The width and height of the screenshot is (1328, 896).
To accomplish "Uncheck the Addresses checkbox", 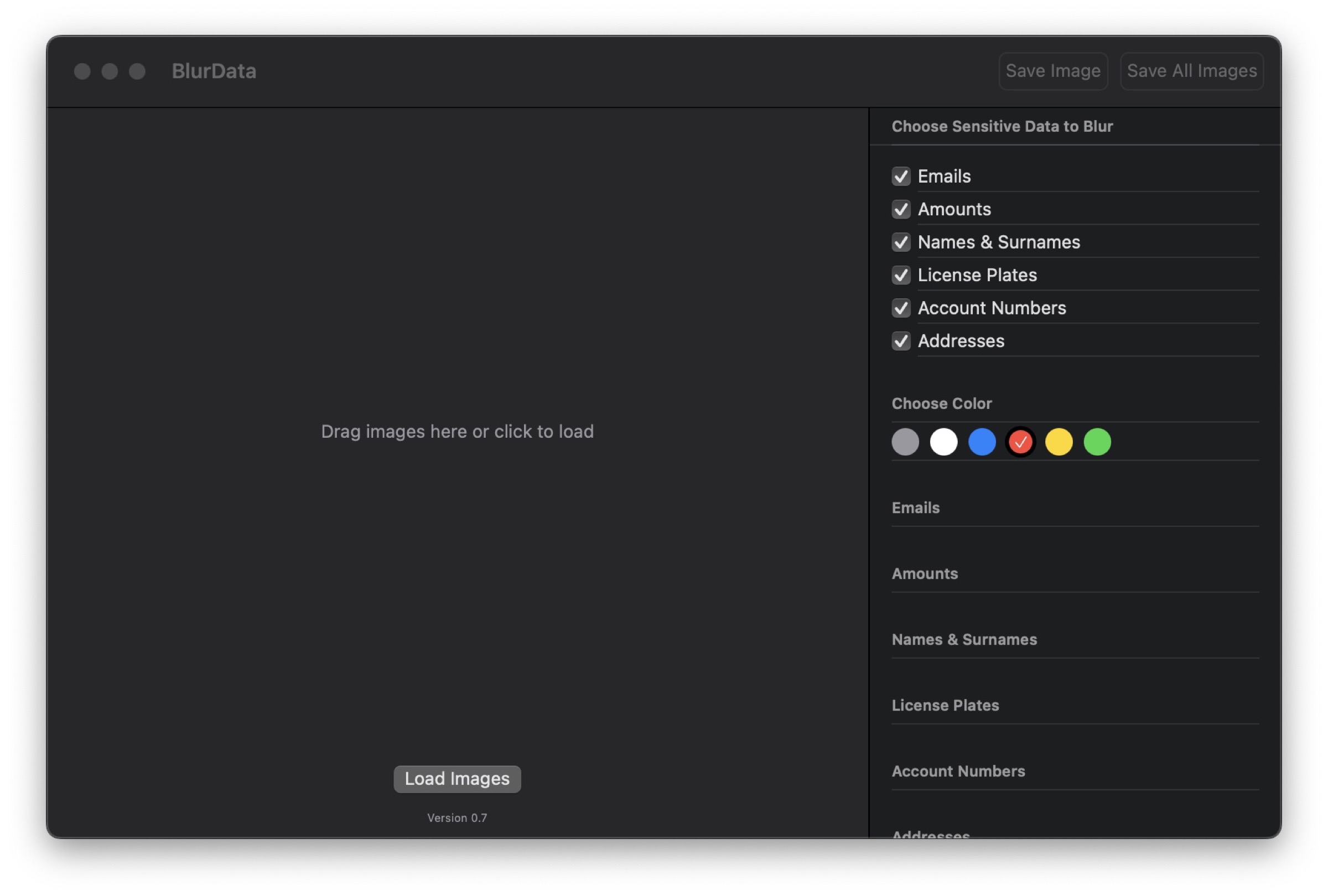I will click(901, 341).
